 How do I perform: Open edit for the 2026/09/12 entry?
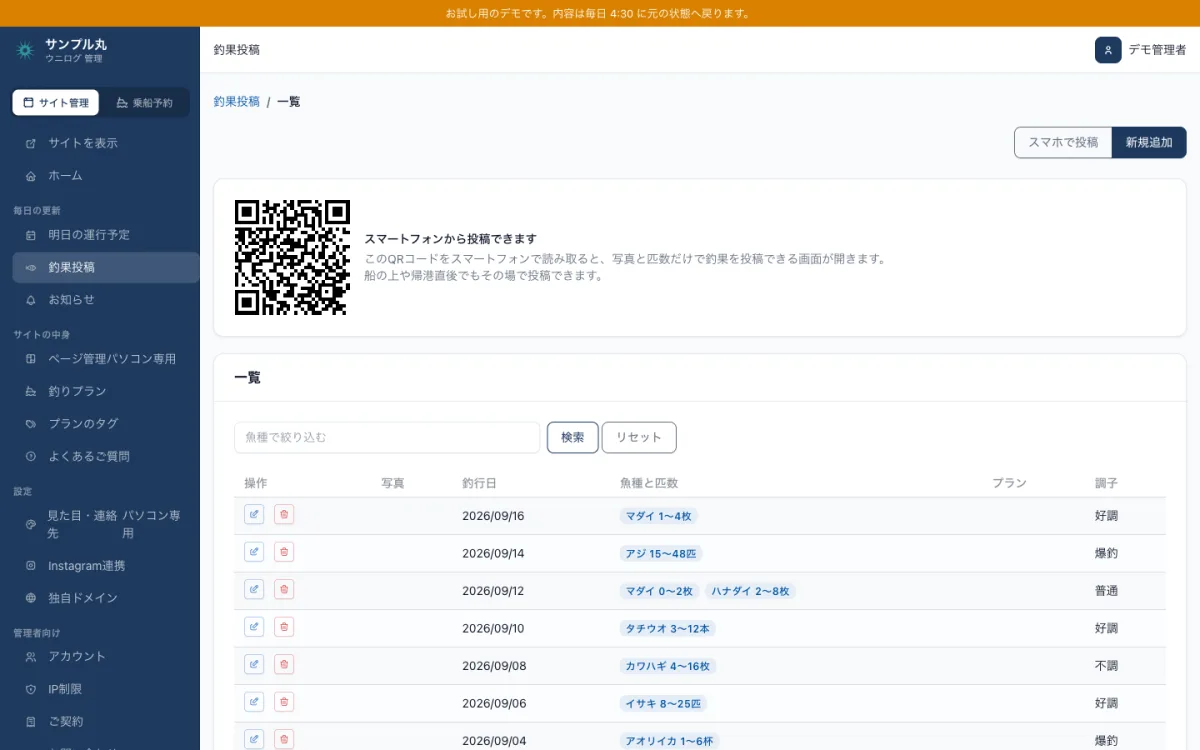pos(254,589)
